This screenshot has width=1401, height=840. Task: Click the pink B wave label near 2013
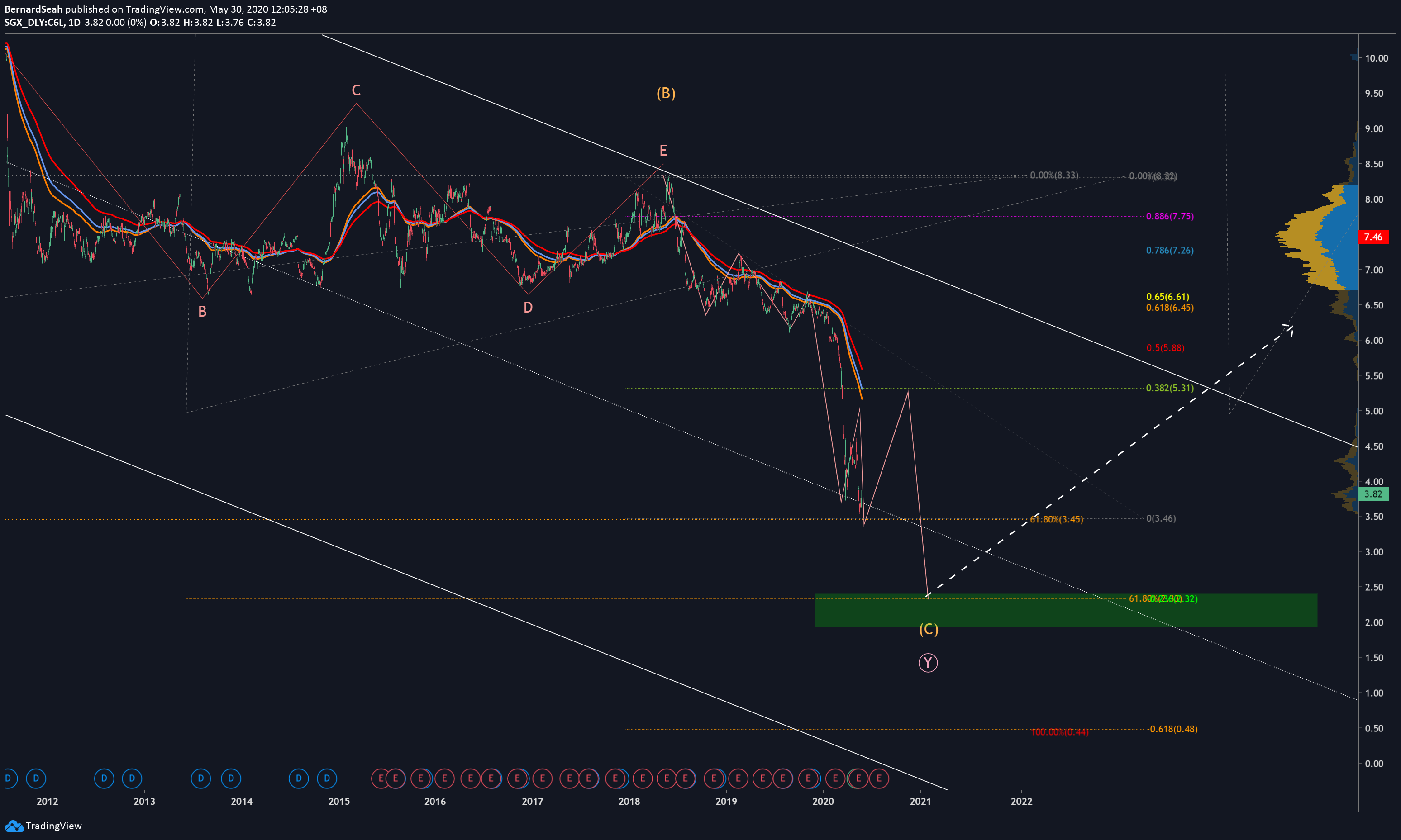202,311
